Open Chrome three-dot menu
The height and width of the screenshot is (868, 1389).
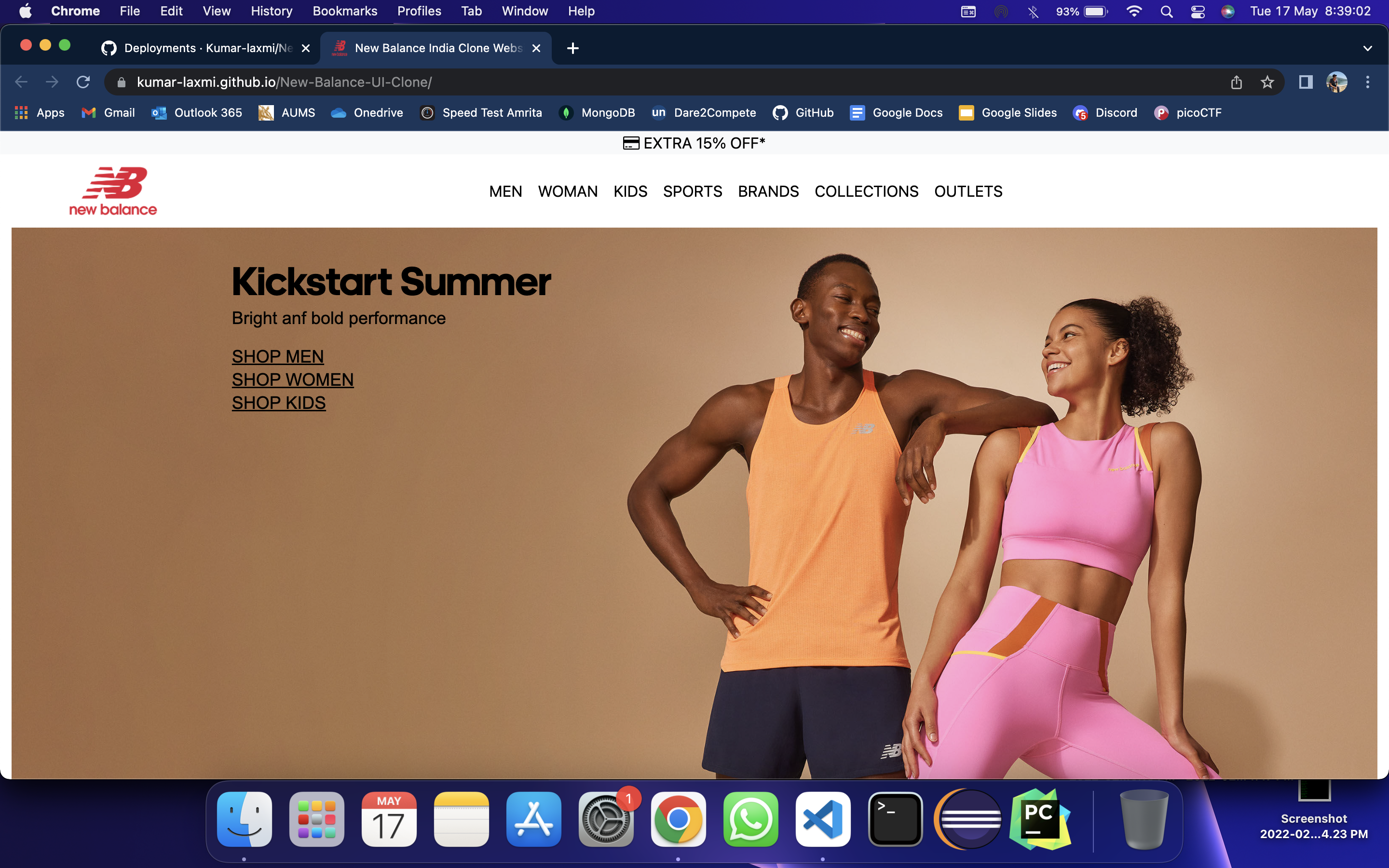click(x=1367, y=82)
